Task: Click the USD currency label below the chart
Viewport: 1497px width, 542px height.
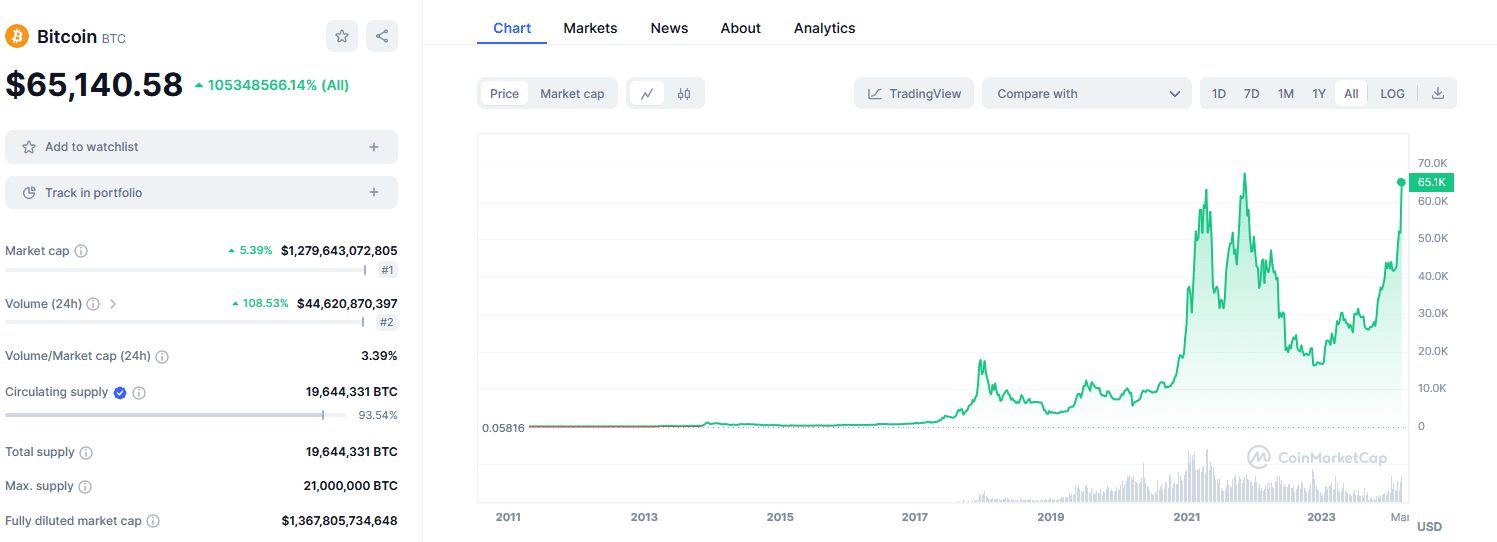Action: pos(1429,526)
